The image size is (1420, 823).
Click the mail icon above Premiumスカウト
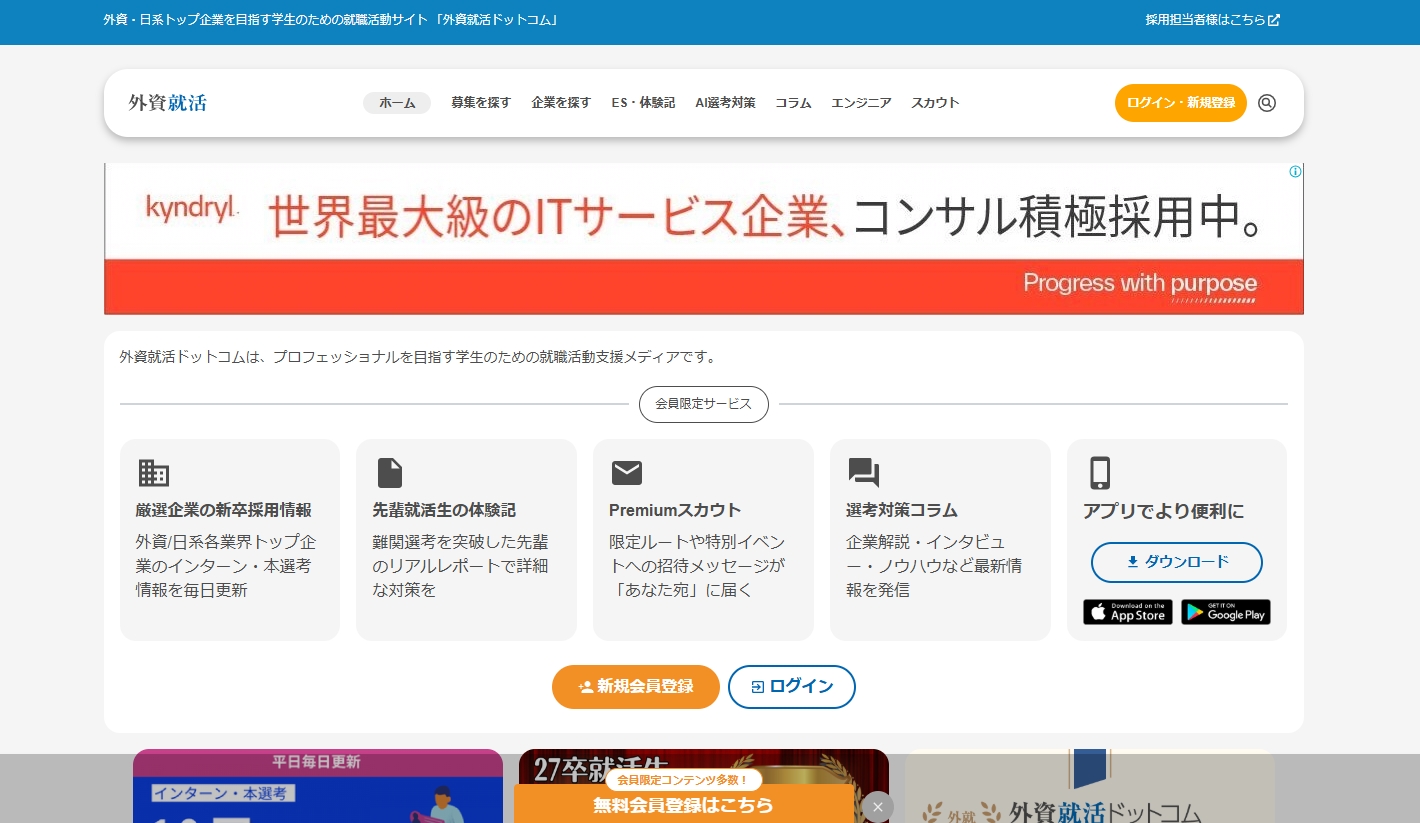point(627,472)
